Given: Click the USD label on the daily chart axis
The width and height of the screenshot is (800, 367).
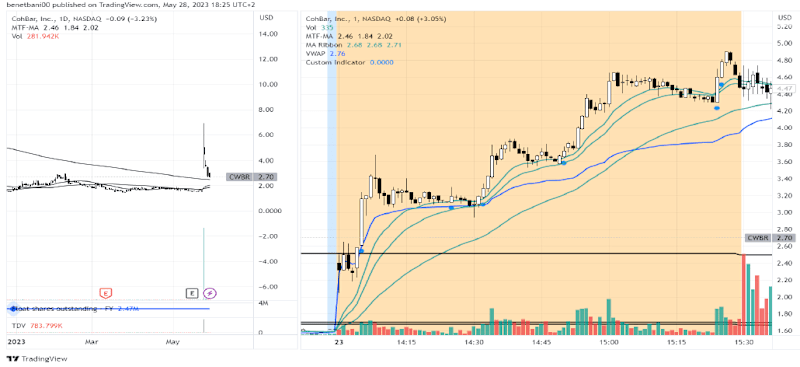Looking at the screenshot, I should [x=266, y=17].
